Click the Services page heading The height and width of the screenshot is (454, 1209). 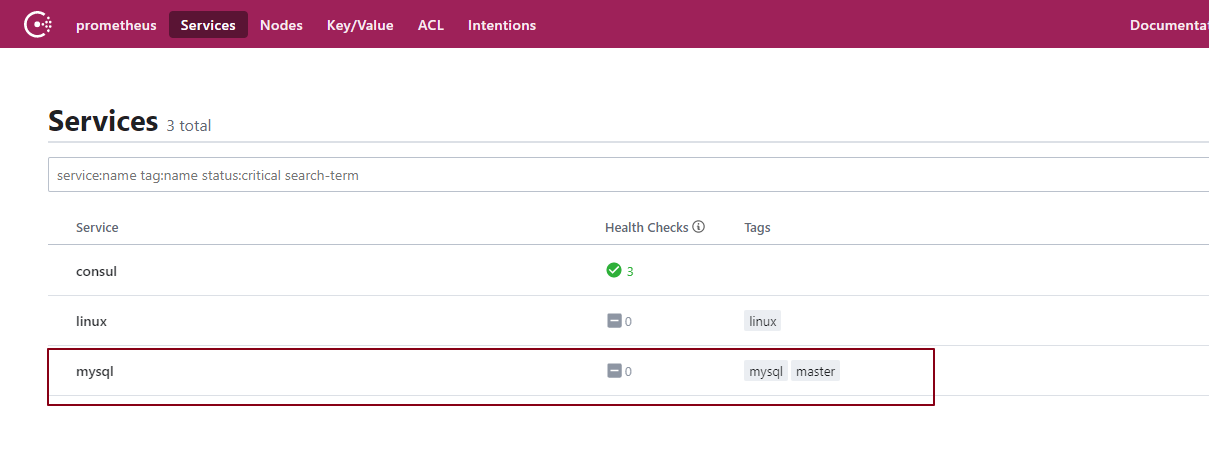pos(103,121)
